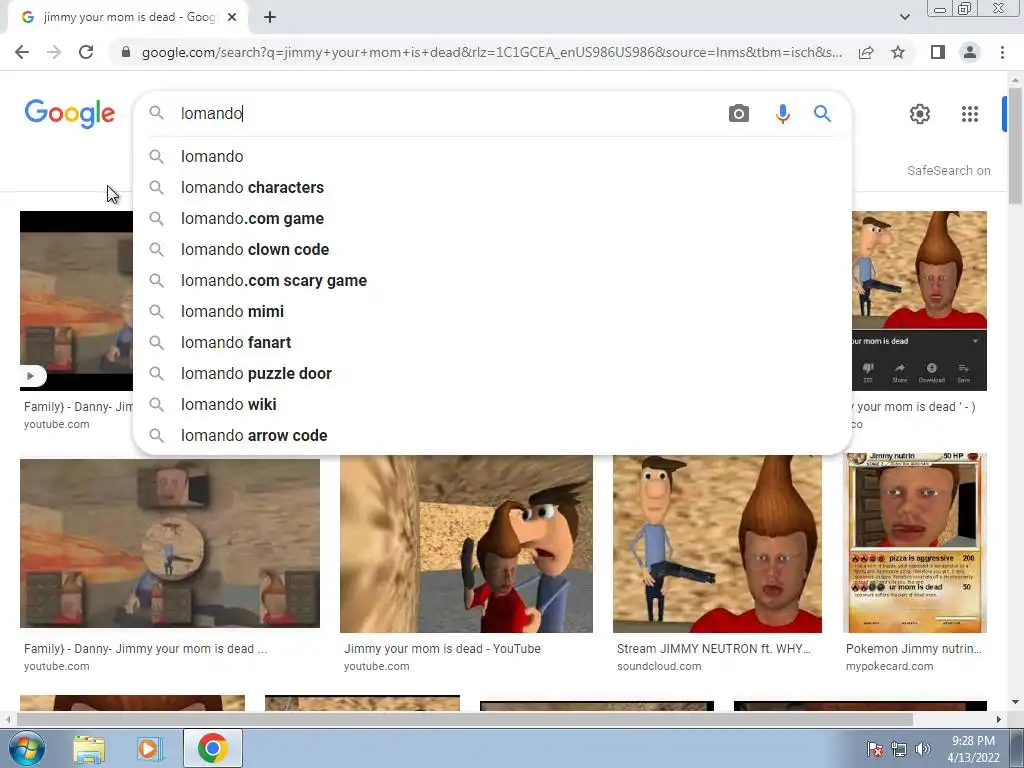Open Google settings gear icon

pyautogui.click(x=920, y=114)
